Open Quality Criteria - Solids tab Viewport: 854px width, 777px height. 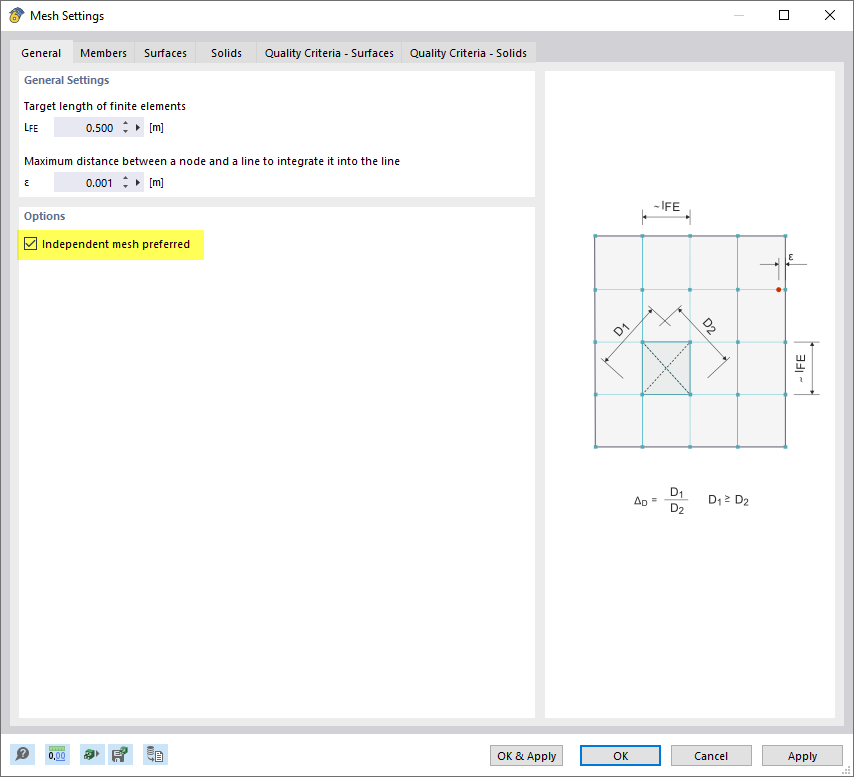468,53
